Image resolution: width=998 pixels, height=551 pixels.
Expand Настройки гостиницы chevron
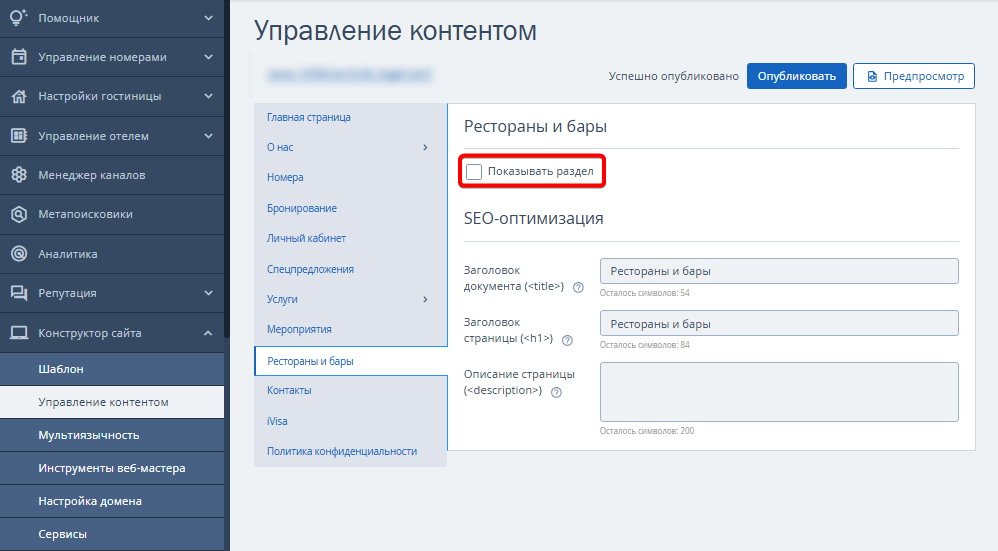(x=208, y=96)
